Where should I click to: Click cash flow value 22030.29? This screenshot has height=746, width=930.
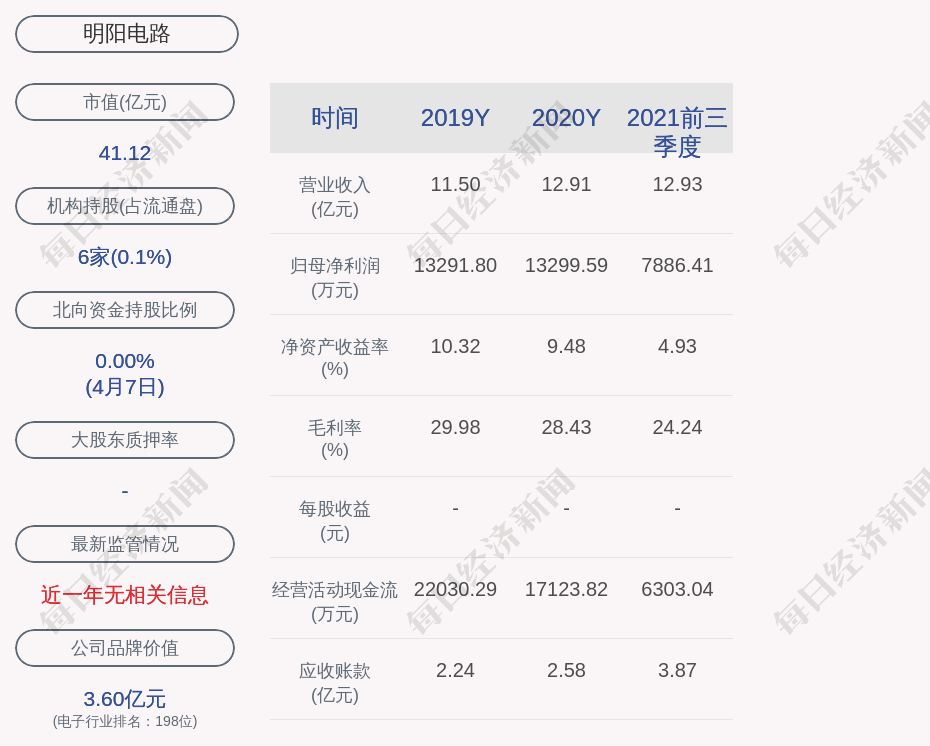tap(455, 589)
